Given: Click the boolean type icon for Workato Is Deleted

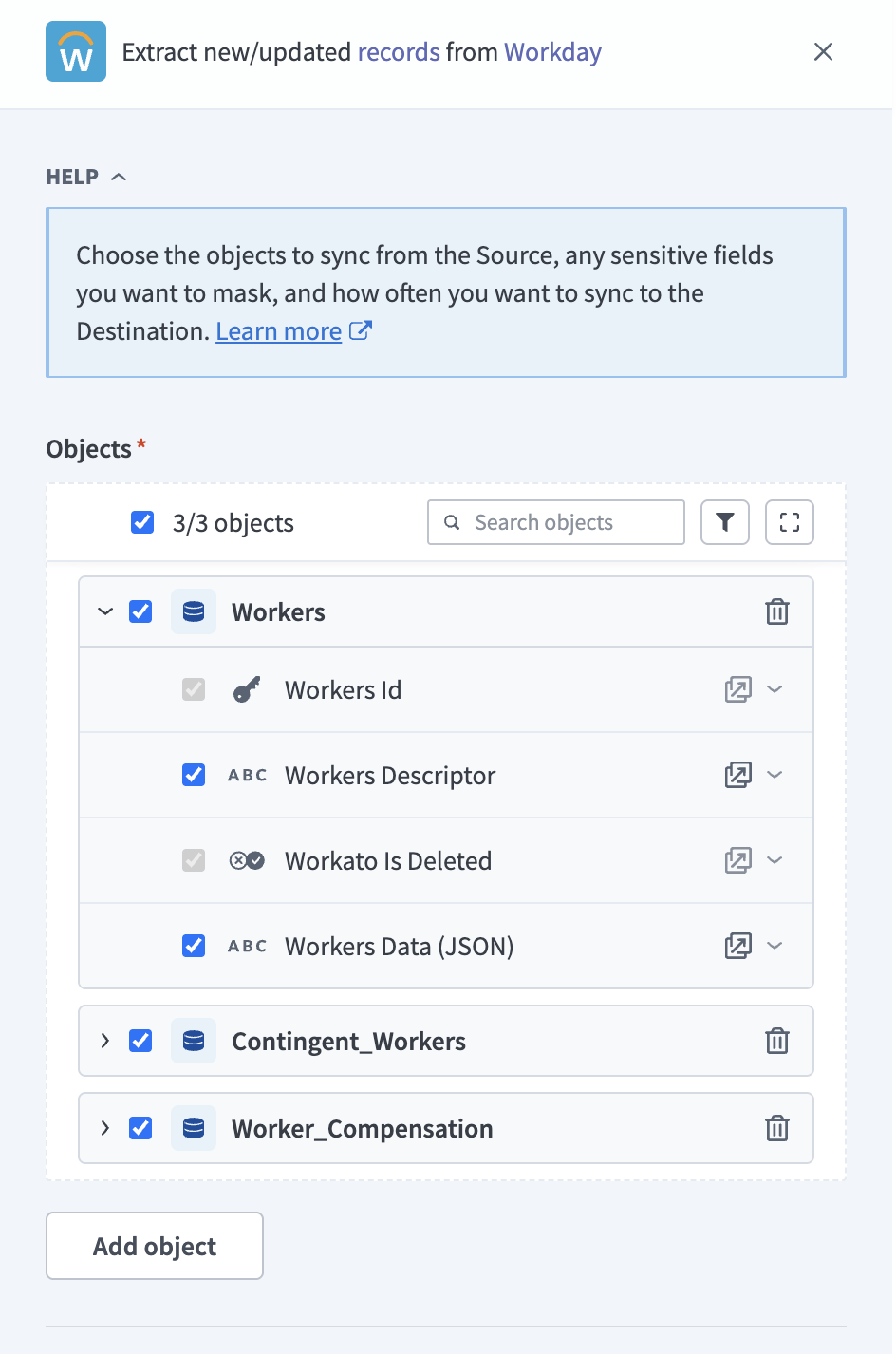Looking at the screenshot, I should pyautogui.click(x=247, y=860).
